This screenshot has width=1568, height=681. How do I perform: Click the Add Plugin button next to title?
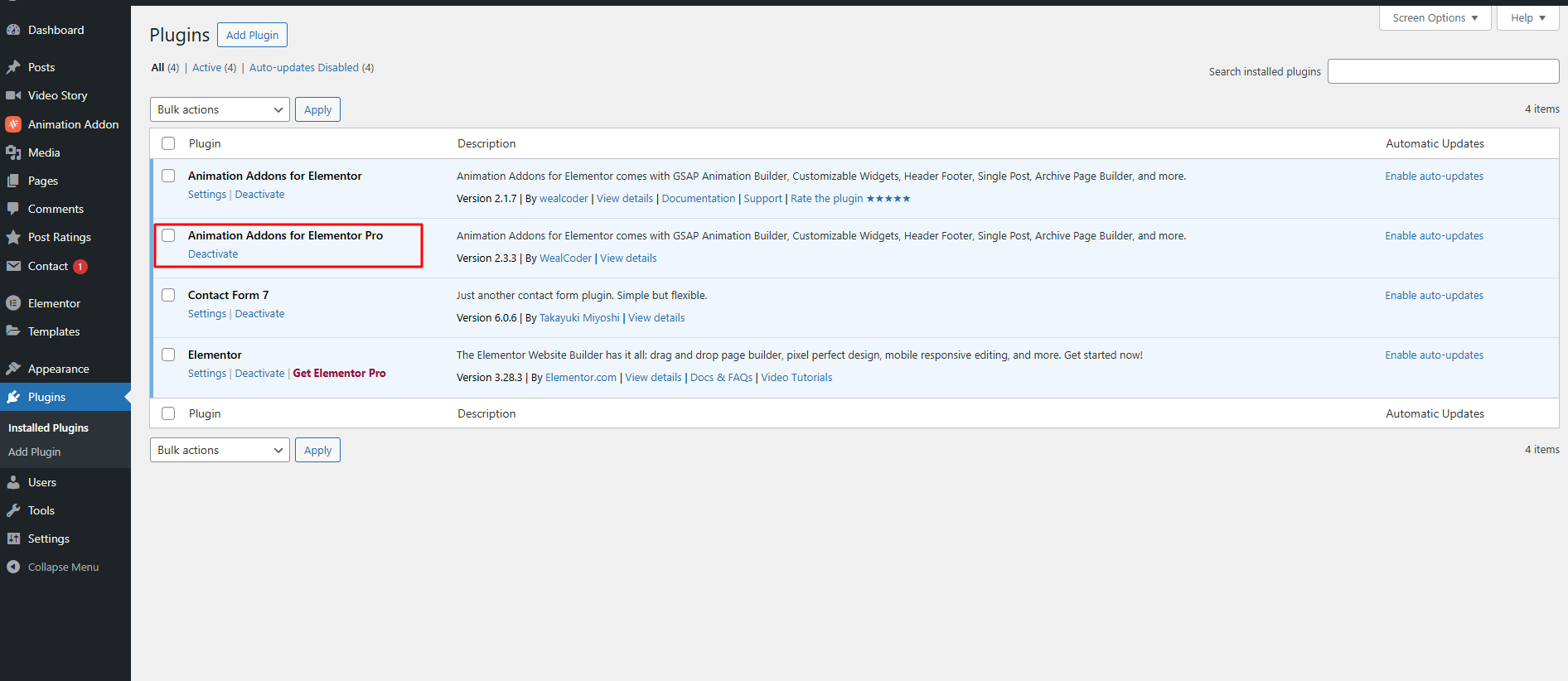[252, 35]
